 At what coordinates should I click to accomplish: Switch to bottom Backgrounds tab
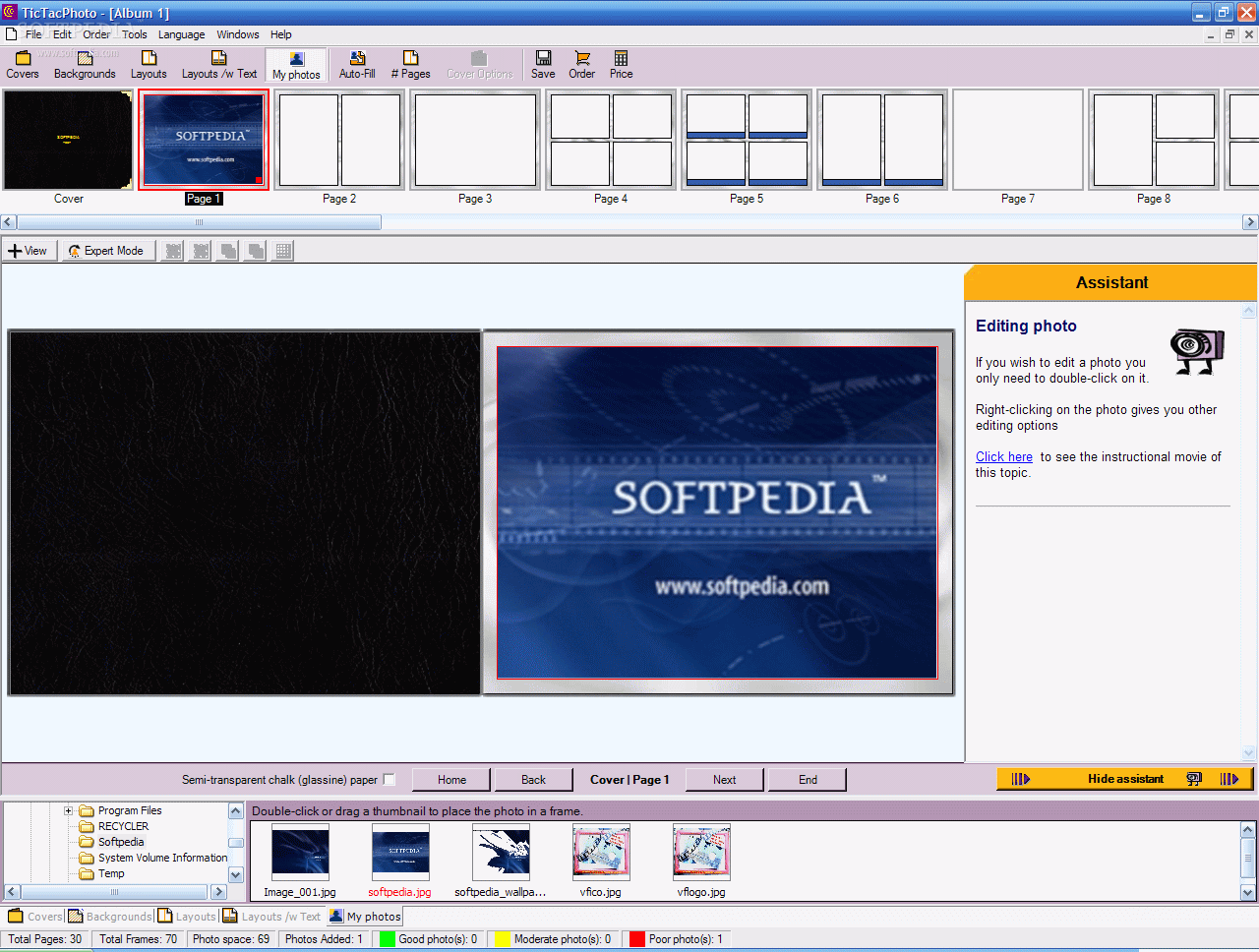click(x=110, y=917)
